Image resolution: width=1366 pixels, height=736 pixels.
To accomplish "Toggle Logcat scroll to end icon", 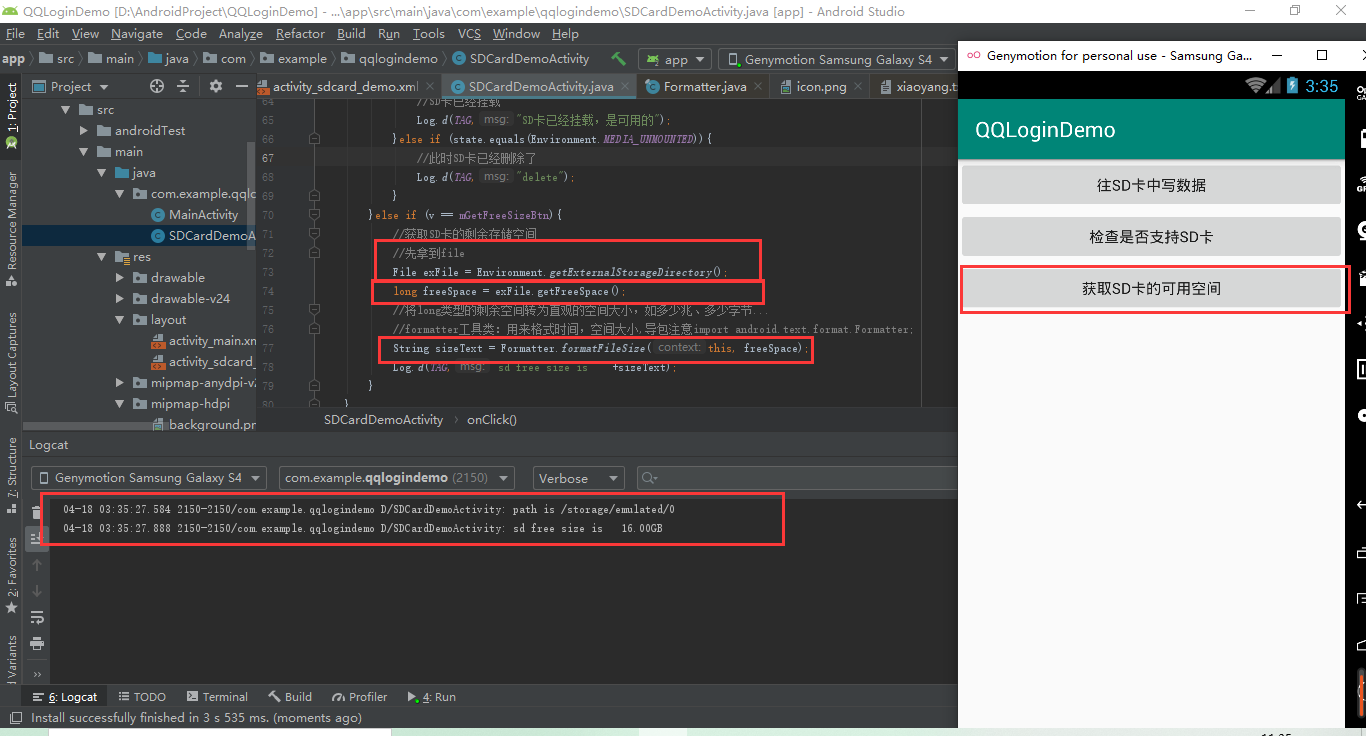I will (37, 538).
